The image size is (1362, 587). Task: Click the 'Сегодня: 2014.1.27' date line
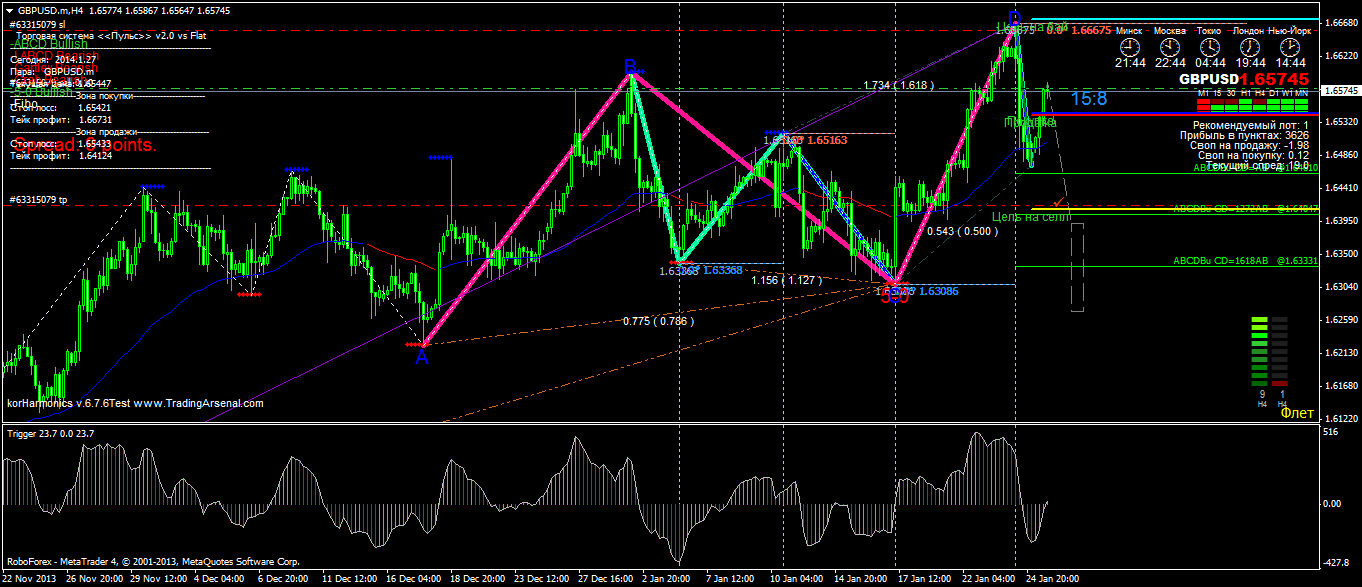pyautogui.click(x=52, y=60)
